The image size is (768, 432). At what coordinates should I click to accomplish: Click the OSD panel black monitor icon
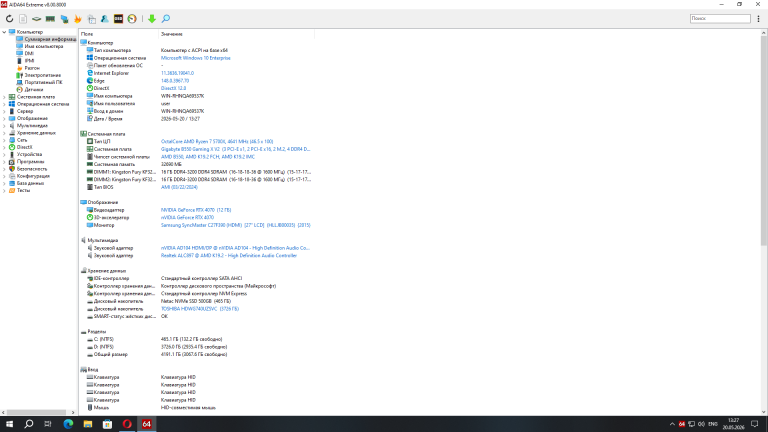pyautogui.click(x=118, y=19)
